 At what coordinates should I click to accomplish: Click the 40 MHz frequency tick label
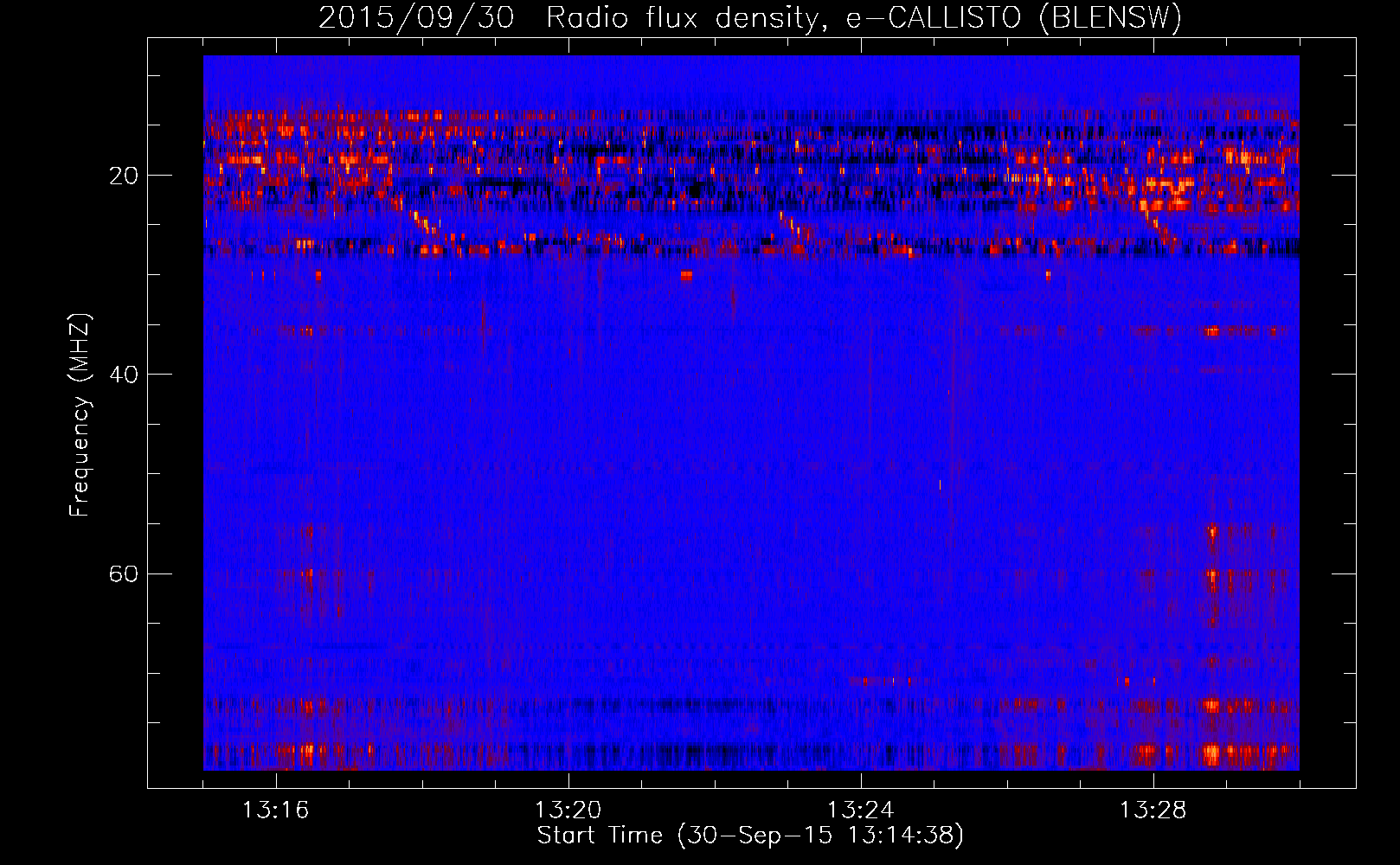pyautogui.click(x=124, y=375)
